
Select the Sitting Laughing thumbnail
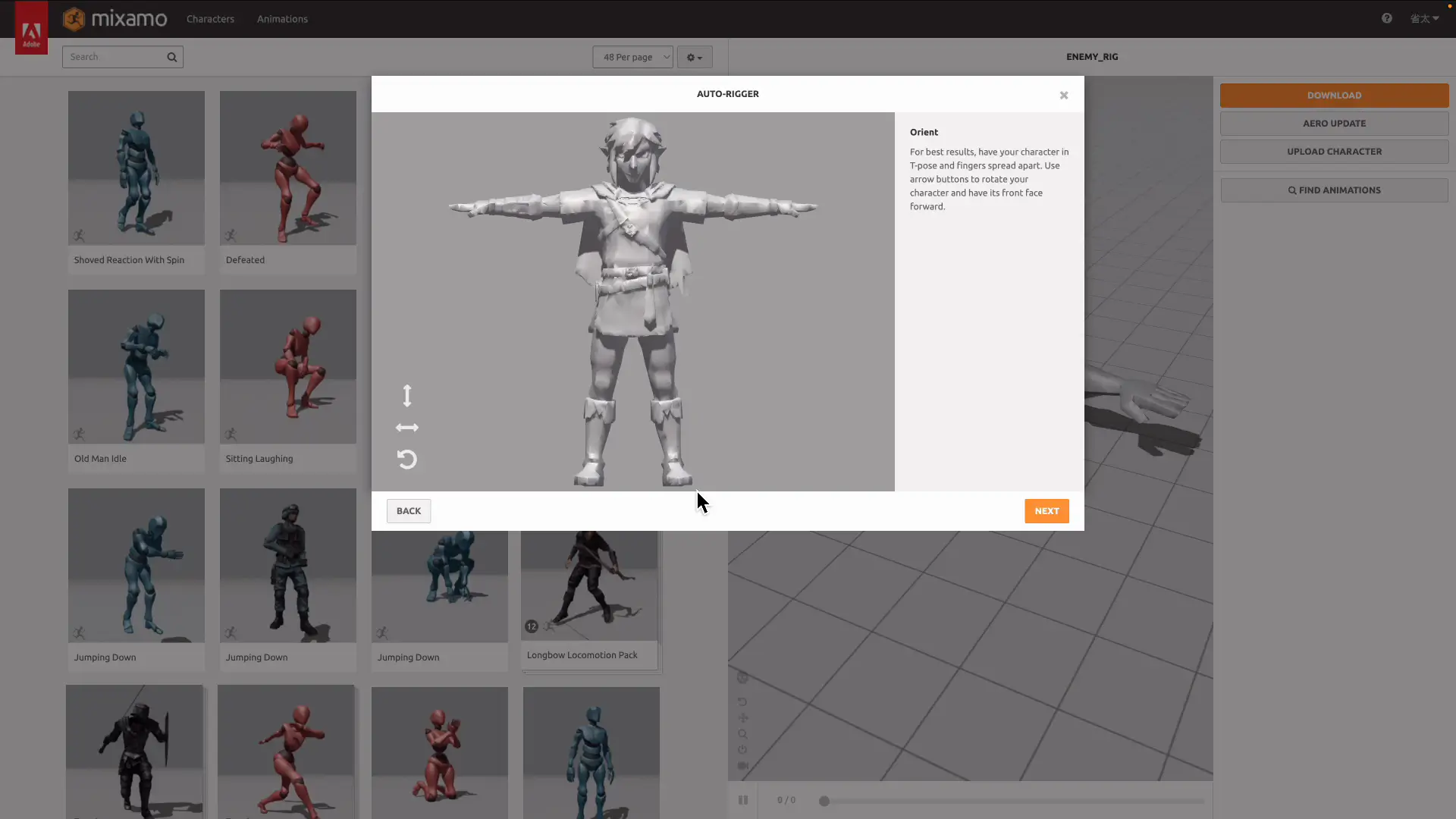288,367
